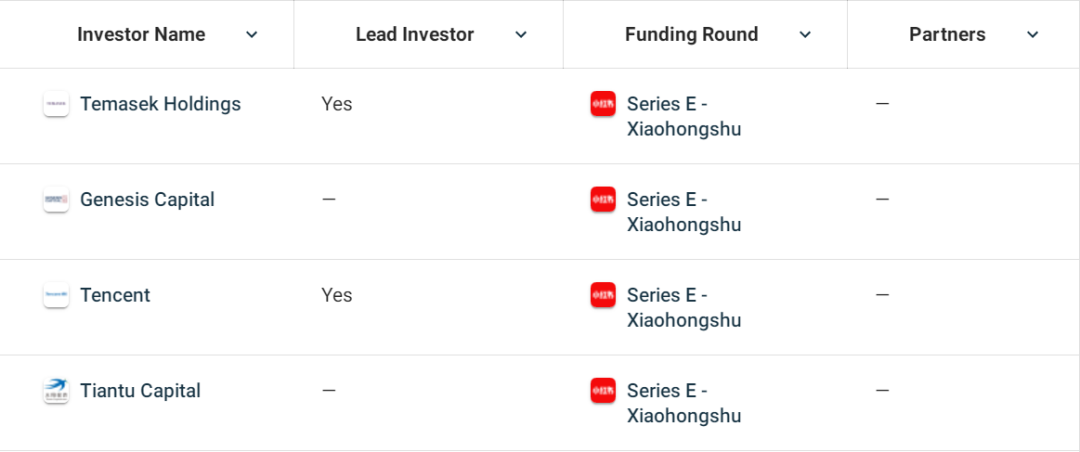Open the Tencent investor link

[115, 295]
